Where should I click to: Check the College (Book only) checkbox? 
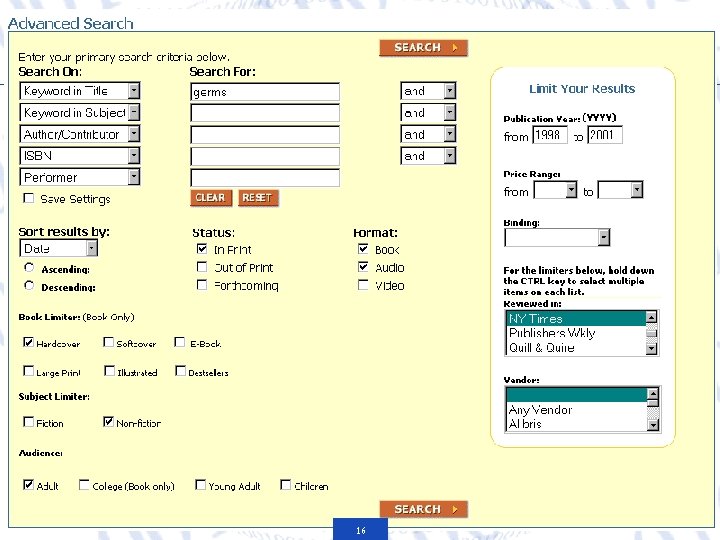pyautogui.click(x=84, y=484)
